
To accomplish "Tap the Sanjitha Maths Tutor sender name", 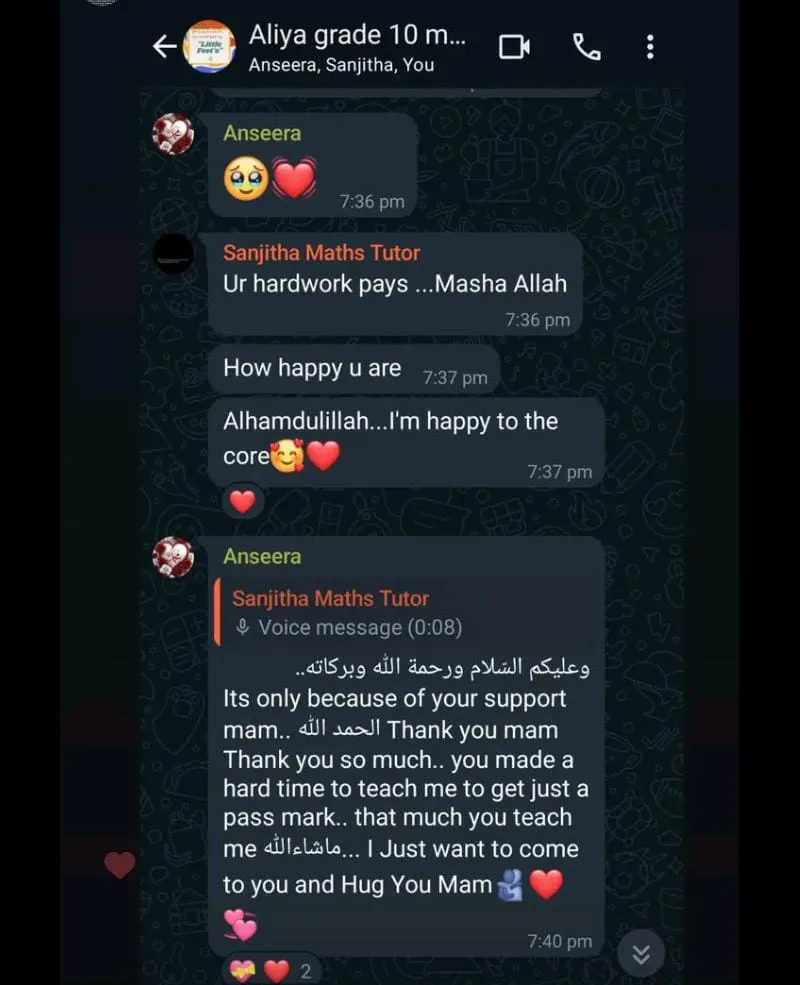I will point(322,253).
